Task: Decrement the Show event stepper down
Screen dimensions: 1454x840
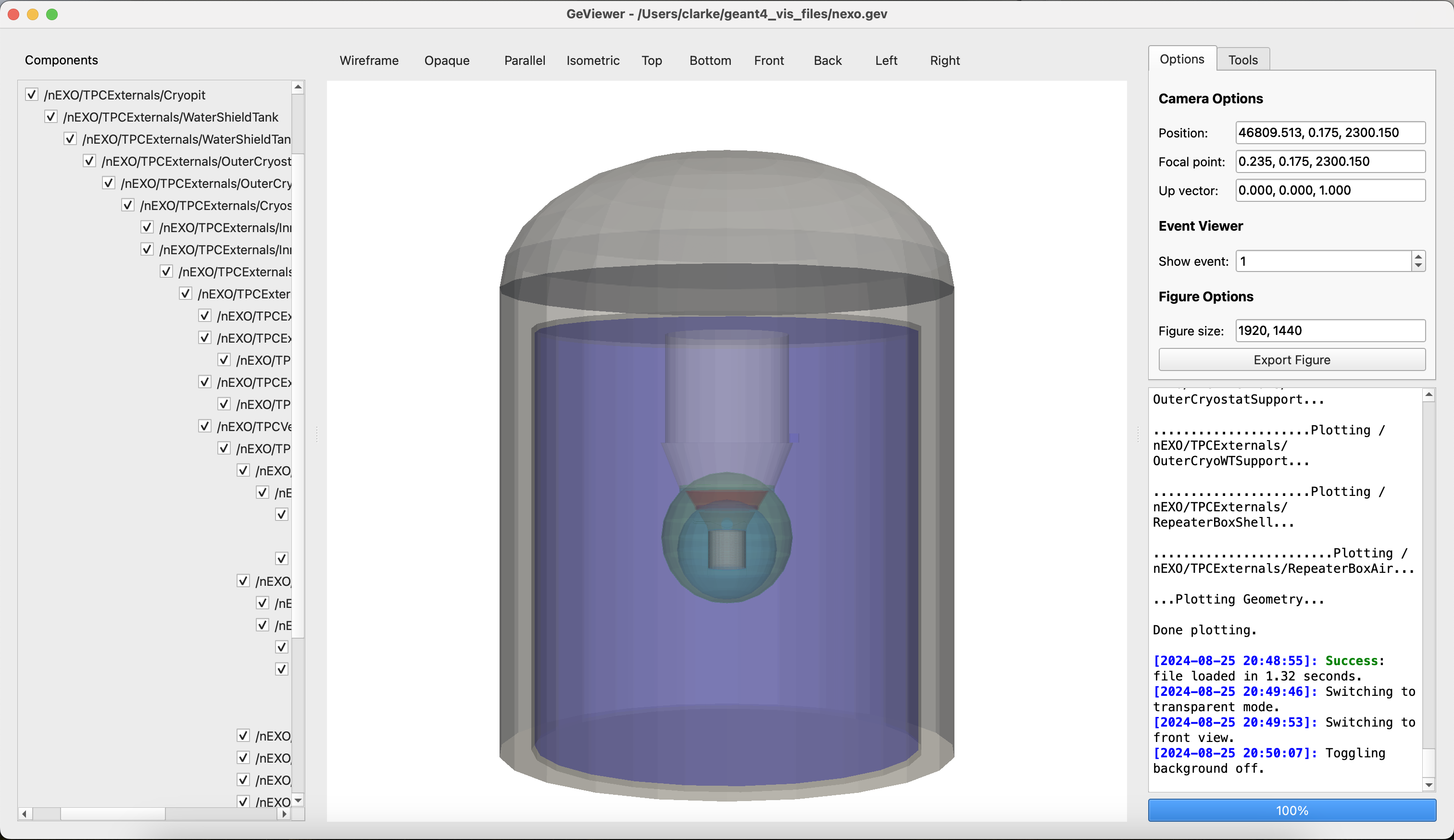Action: pos(1418,266)
